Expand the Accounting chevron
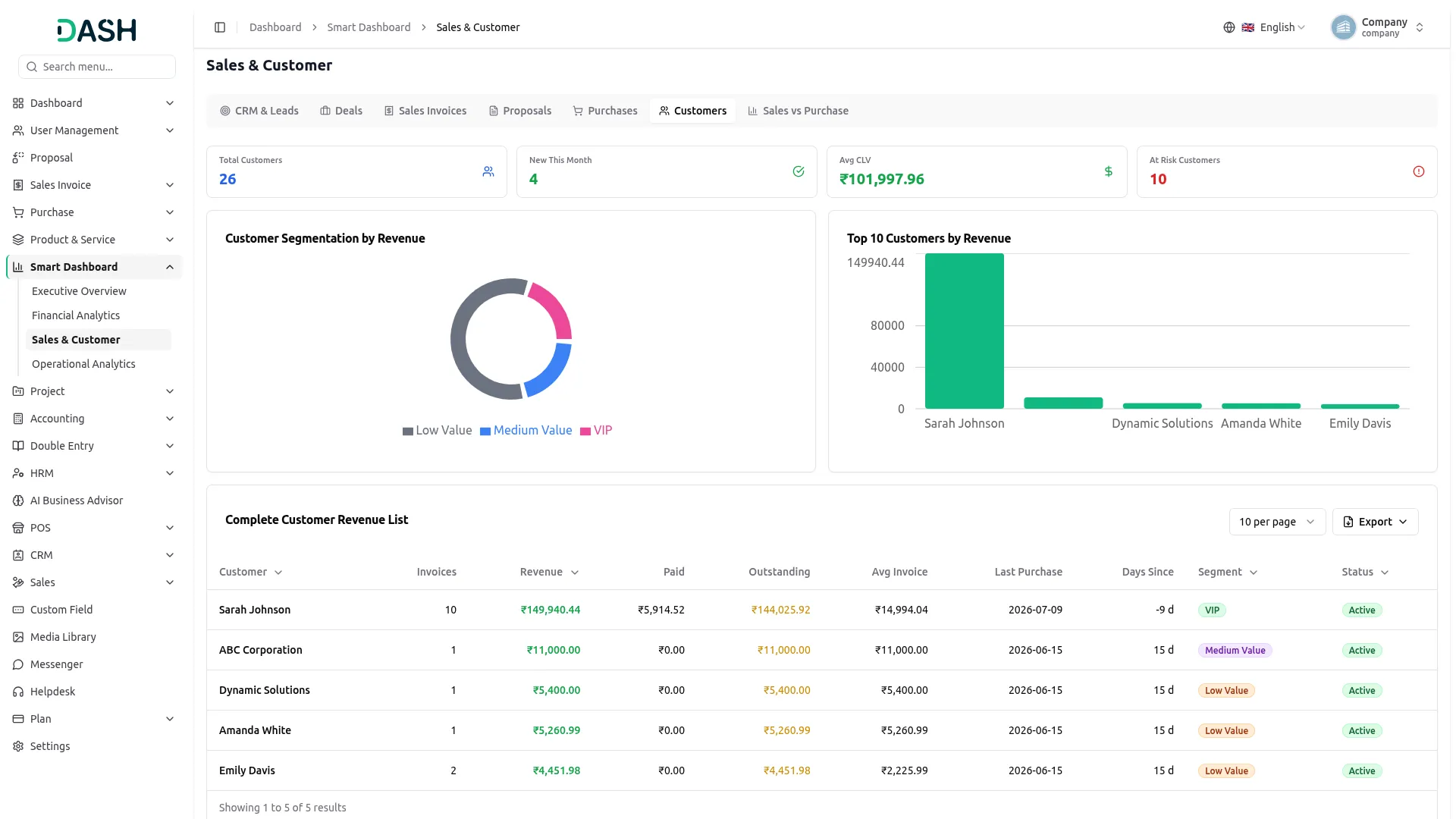Image resolution: width=1456 pixels, height=819 pixels. [170, 419]
